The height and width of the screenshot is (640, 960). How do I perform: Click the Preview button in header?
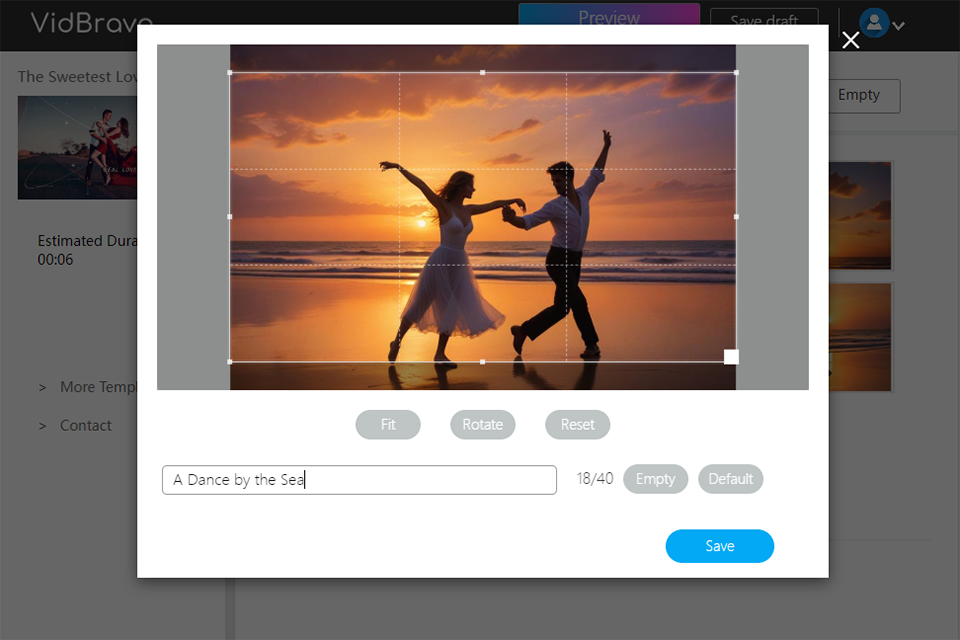[x=609, y=15]
